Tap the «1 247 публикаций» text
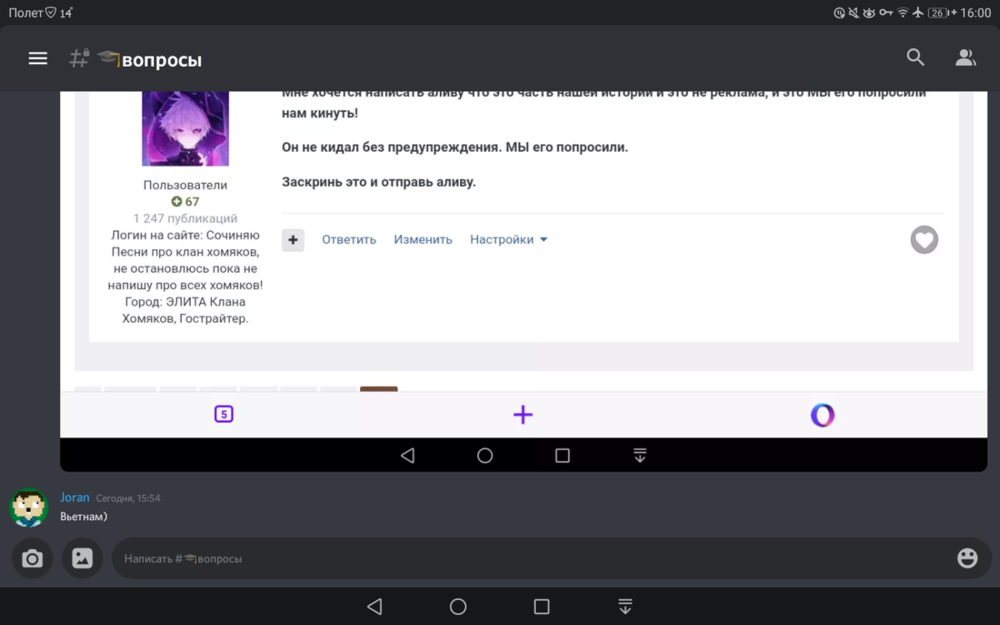This screenshot has width=1000, height=625. coord(185,218)
